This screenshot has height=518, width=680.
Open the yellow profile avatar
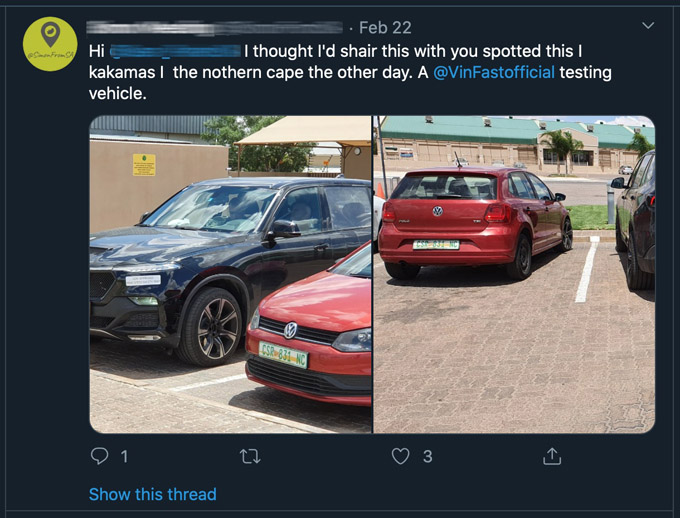(50, 44)
